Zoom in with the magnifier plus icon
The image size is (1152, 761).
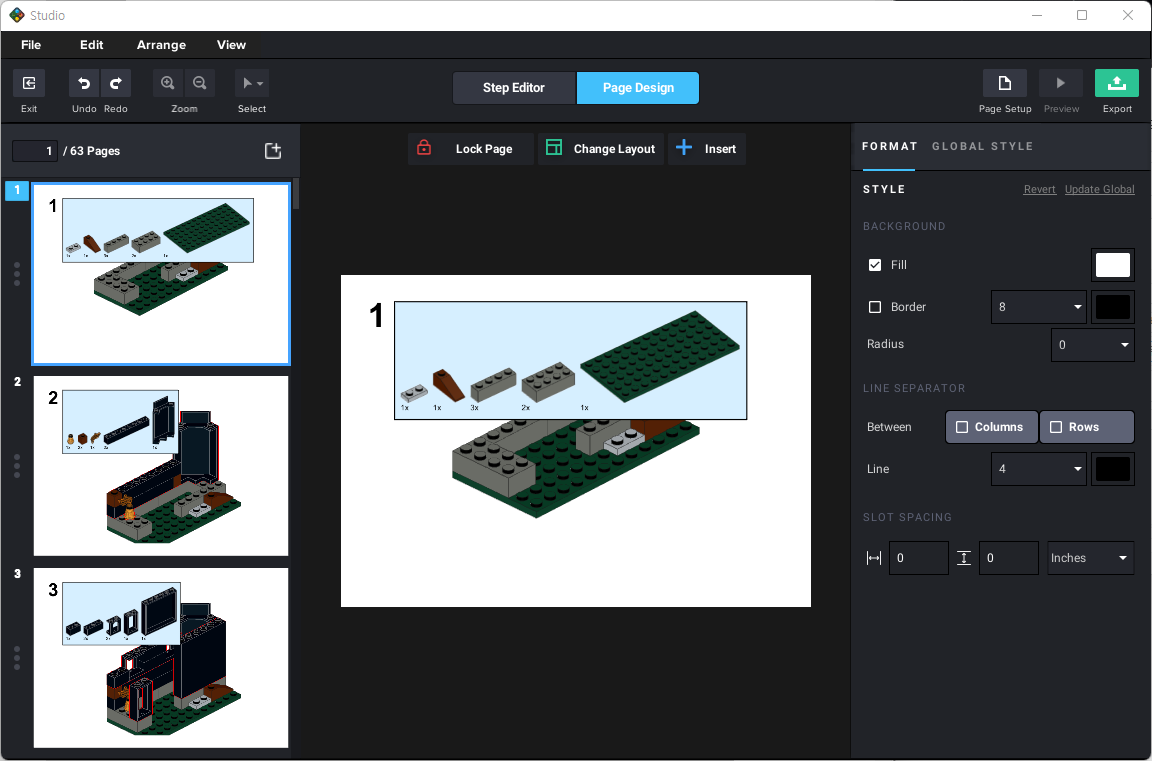(x=168, y=83)
